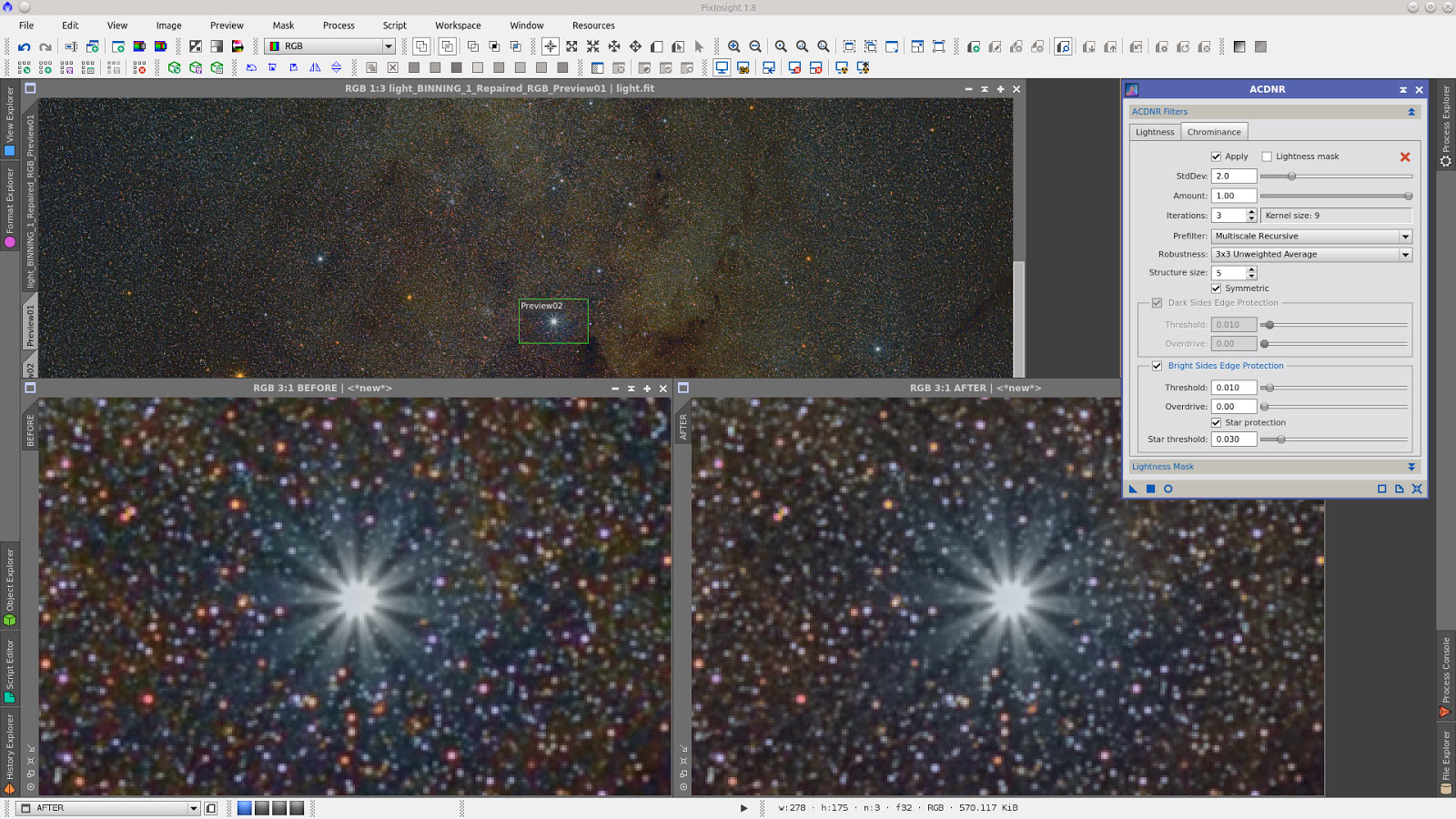The image size is (1456, 819).
Task: Click the ACDNR Apply square icon
Action: tap(1150, 489)
